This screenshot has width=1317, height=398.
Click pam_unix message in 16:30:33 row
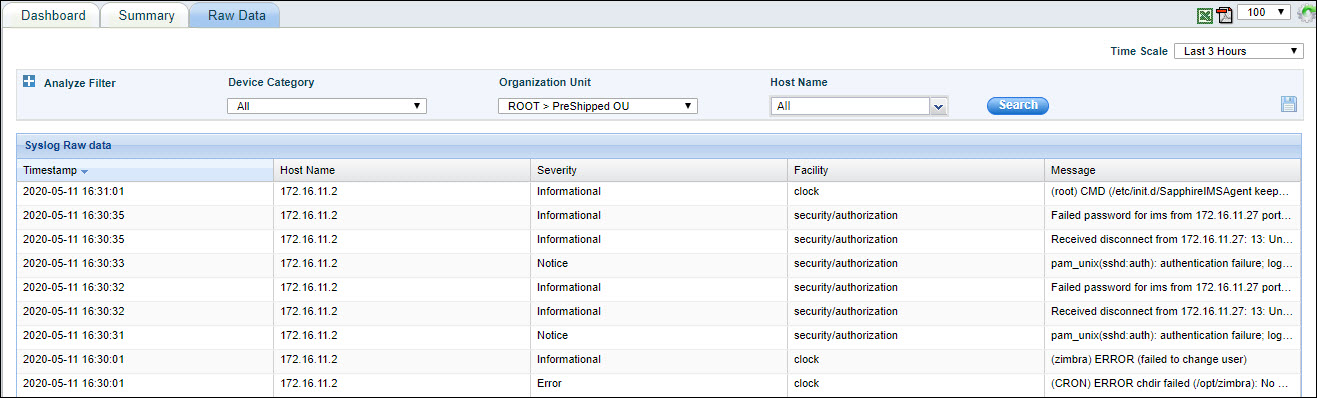click(x=1171, y=263)
